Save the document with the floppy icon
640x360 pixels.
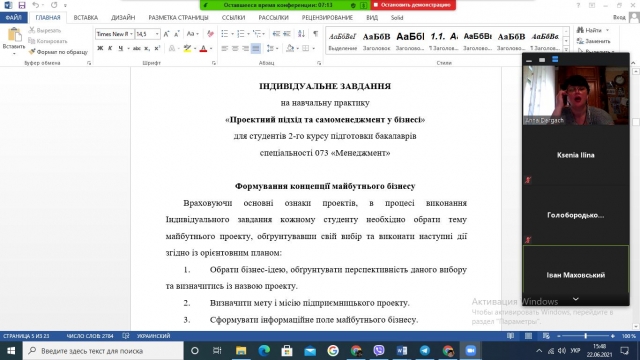(22, 5)
